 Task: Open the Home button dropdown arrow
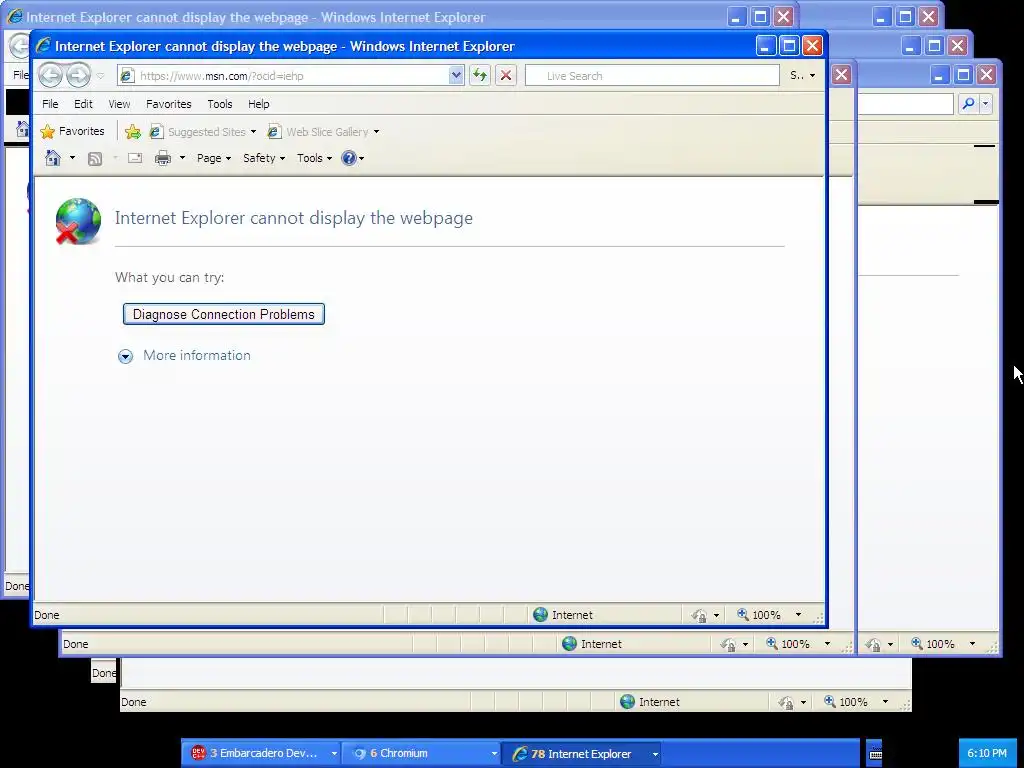point(72,158)
